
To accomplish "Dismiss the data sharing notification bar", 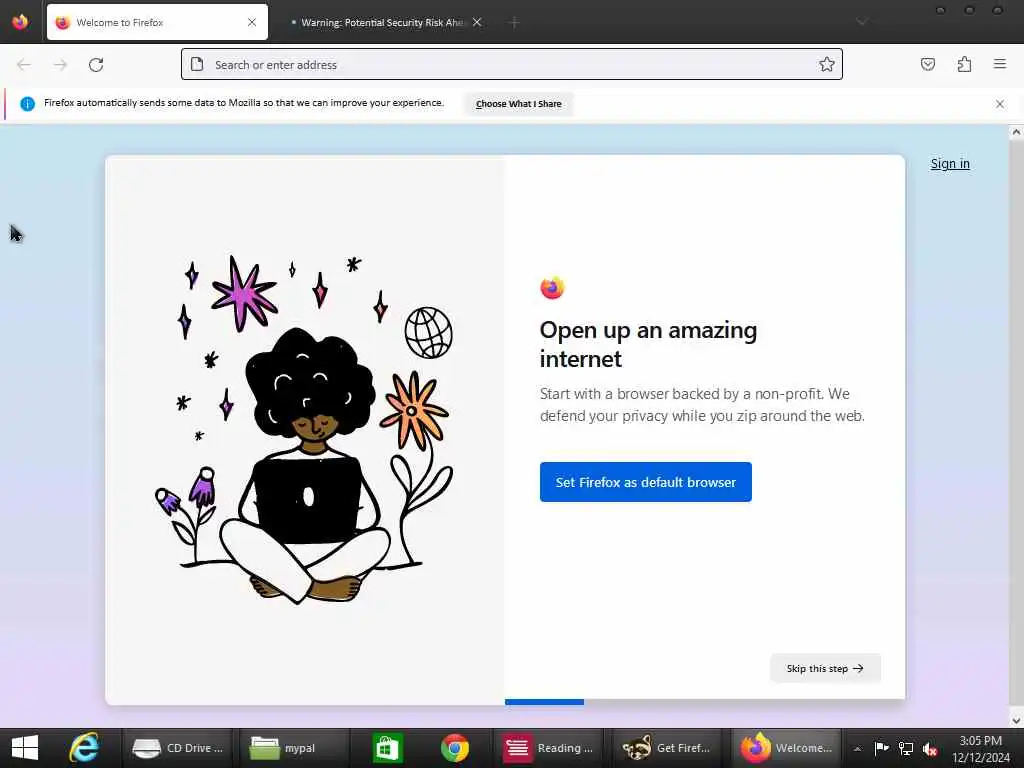I will (x=1000, y=104).
